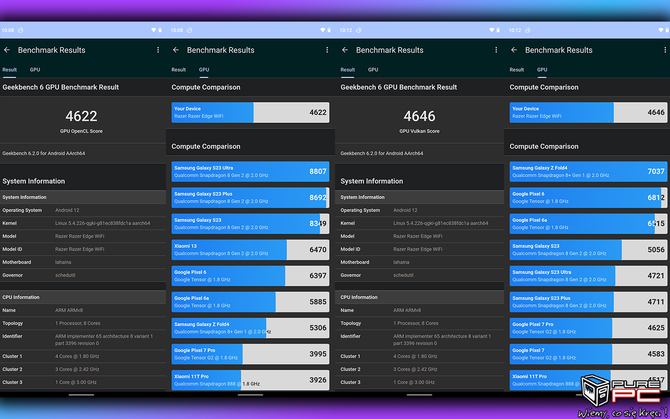Screen dimensions: 670x419
Task: Tap the Operating System row on the OpenCL screen
Action: (x=83, y=210)
